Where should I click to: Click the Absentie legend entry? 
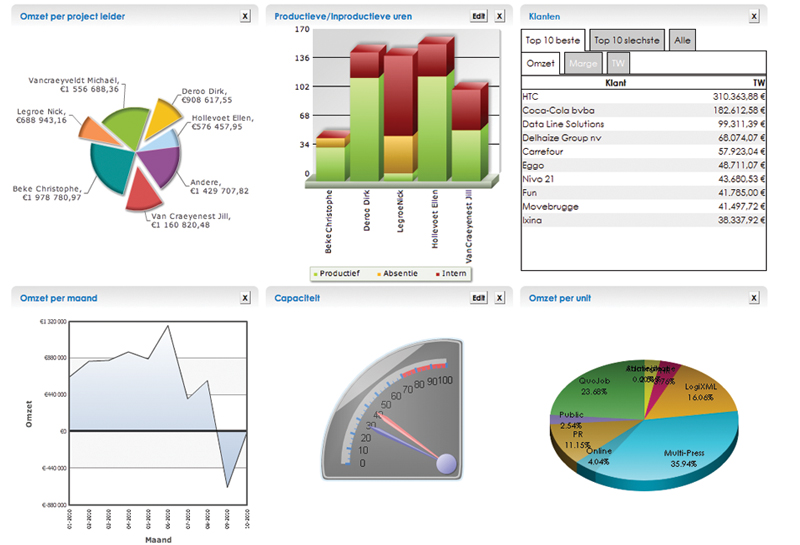[397, 274]
